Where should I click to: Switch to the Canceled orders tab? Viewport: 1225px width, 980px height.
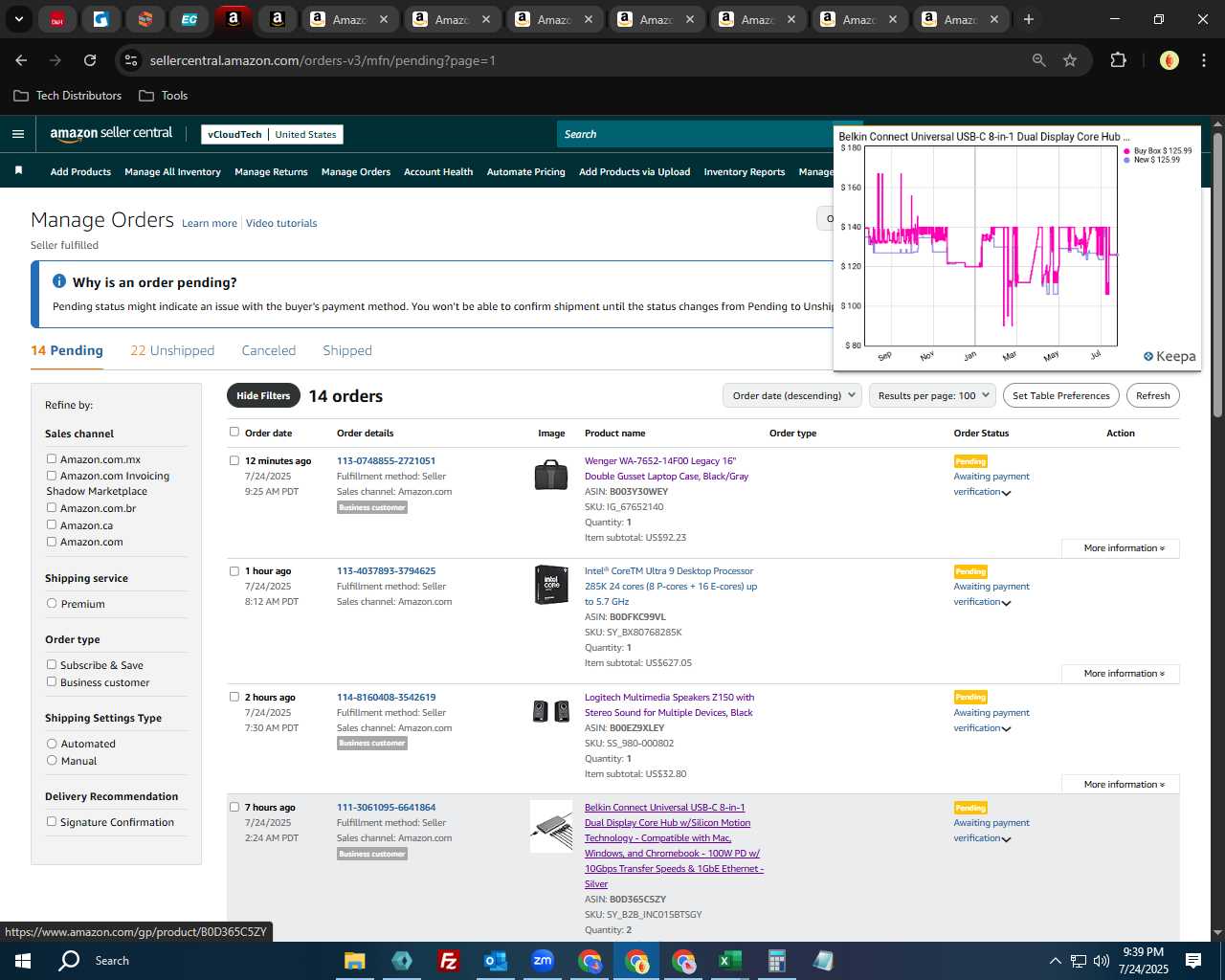click(x=269, y=350)
